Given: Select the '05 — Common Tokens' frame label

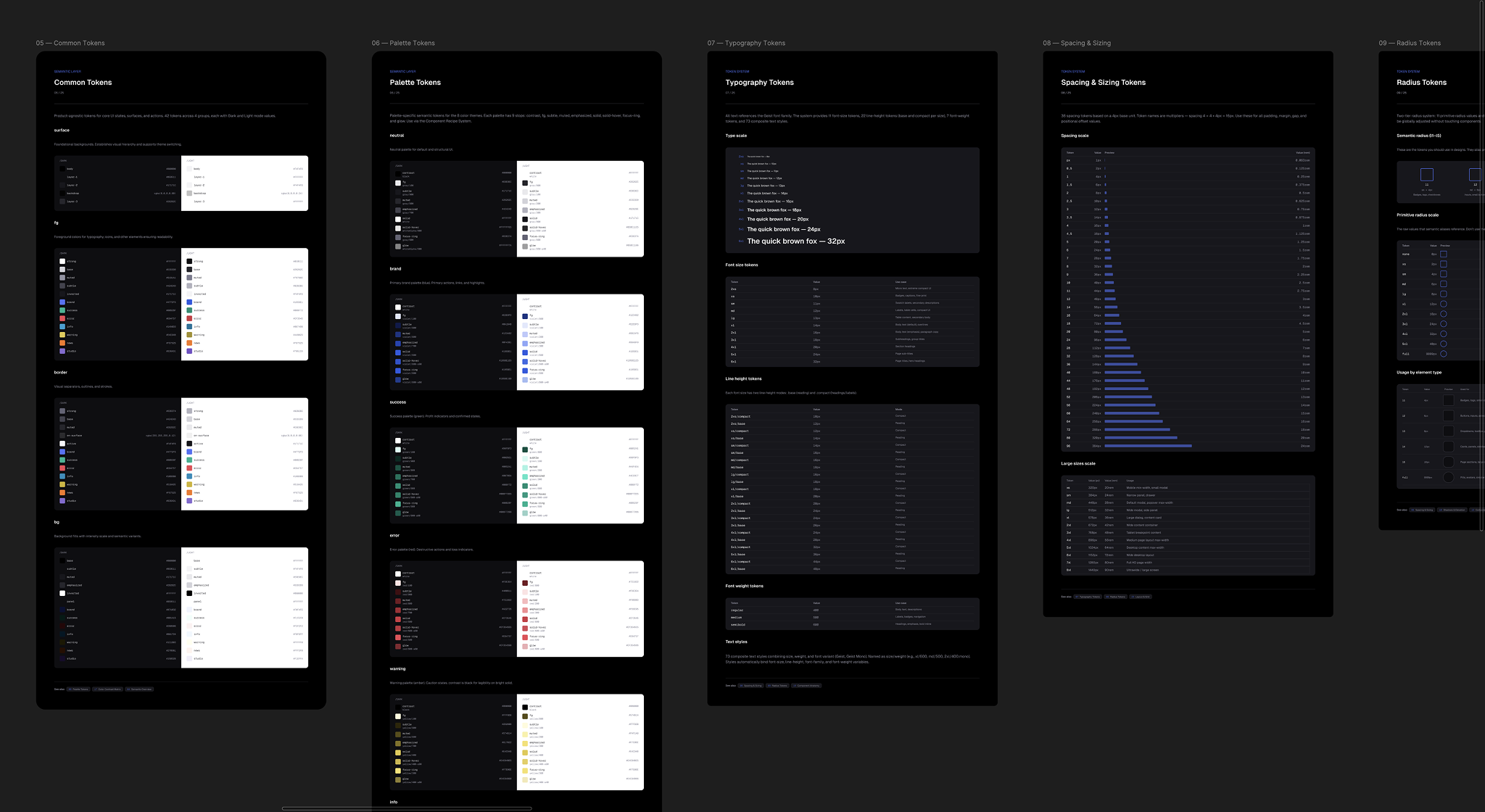Looking at the screenshot, I should click(x=70, y=43).
